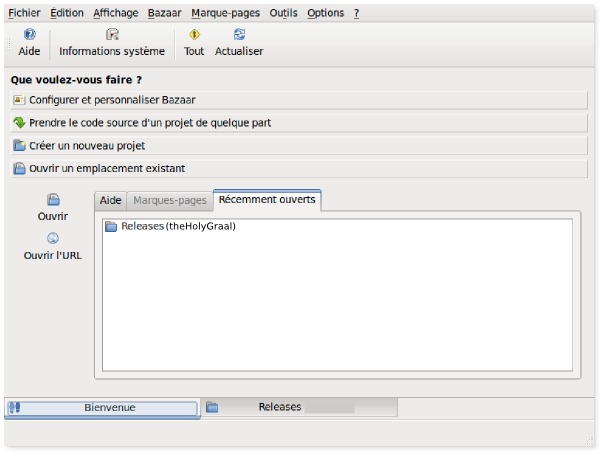Open the Options menu

click(325, 13)
